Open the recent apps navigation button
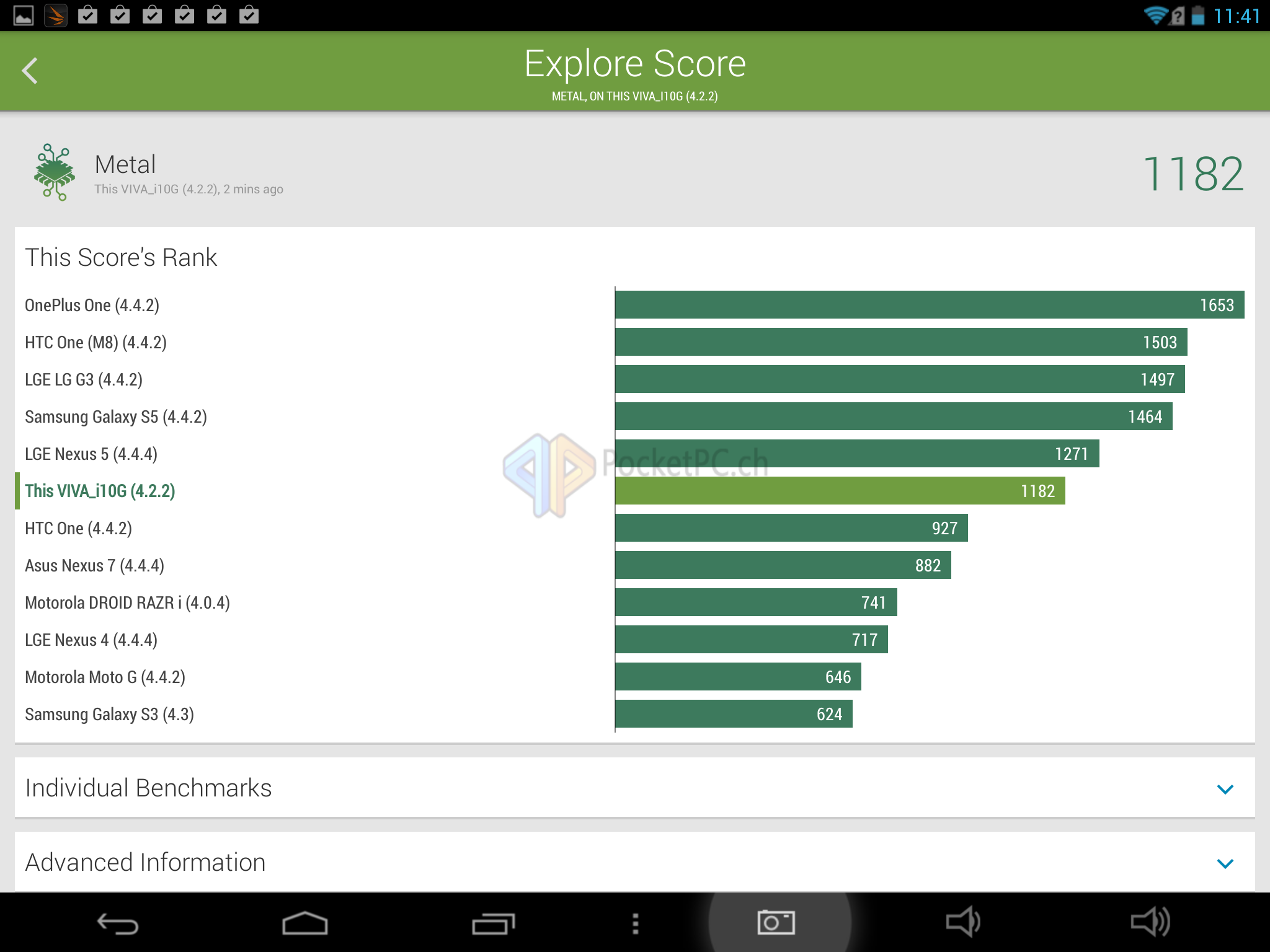This screenshot has width=1270, height=952. 493,923
